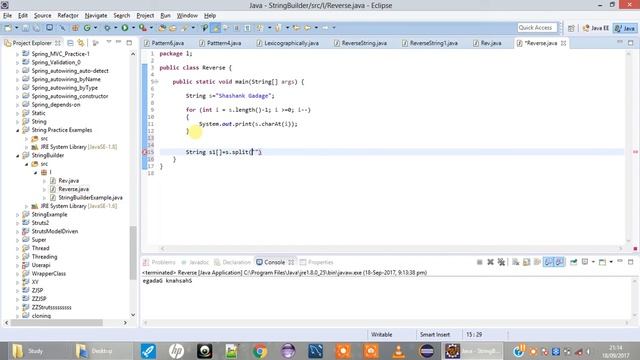Switch to the ReverseString.java editor tab
The width and height of the screenshot is (640, 360).
tap(360, 43)
